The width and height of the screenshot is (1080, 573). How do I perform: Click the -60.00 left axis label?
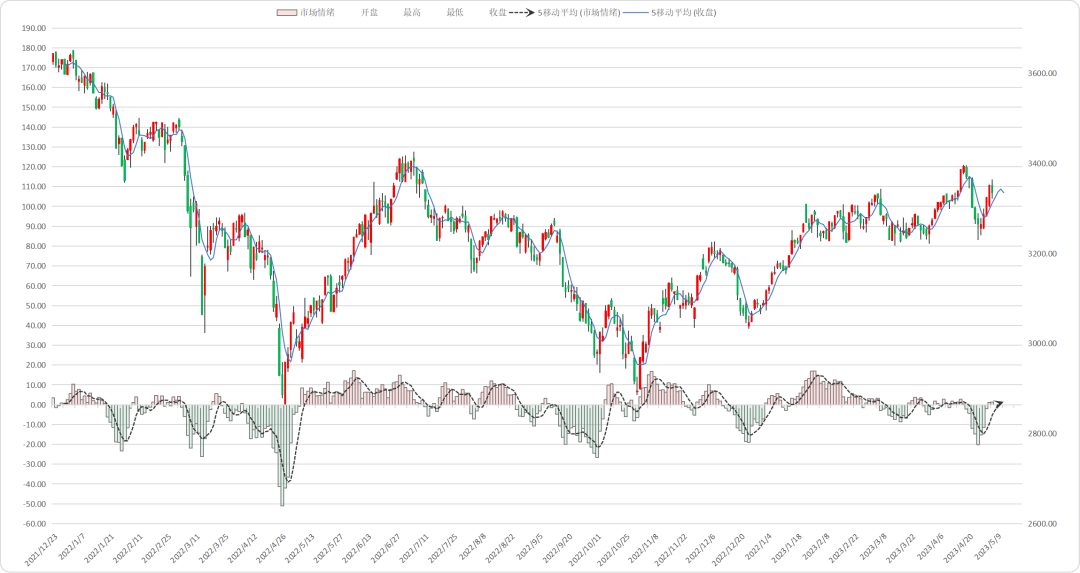pyautogui.click(x=34, y=523)
